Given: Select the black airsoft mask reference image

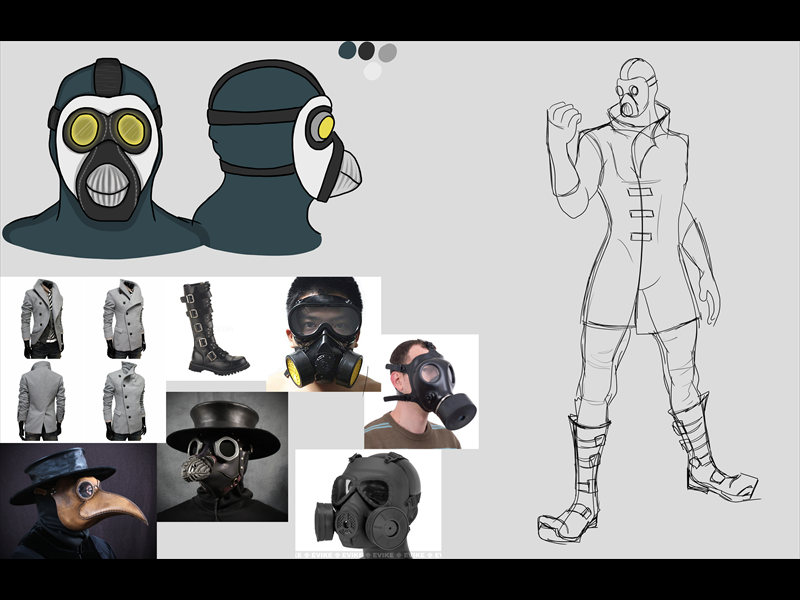Looking at the screenshot, I should point(367,500).
